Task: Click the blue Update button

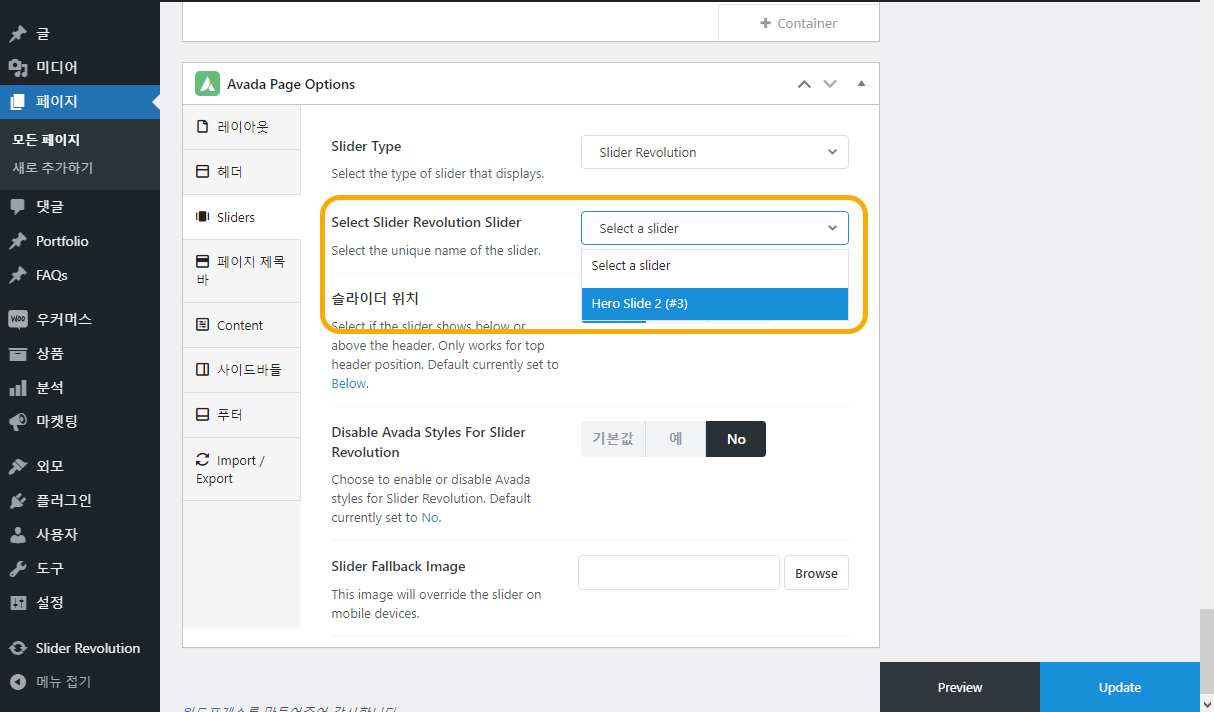Action: click(x=1120, y=687)
